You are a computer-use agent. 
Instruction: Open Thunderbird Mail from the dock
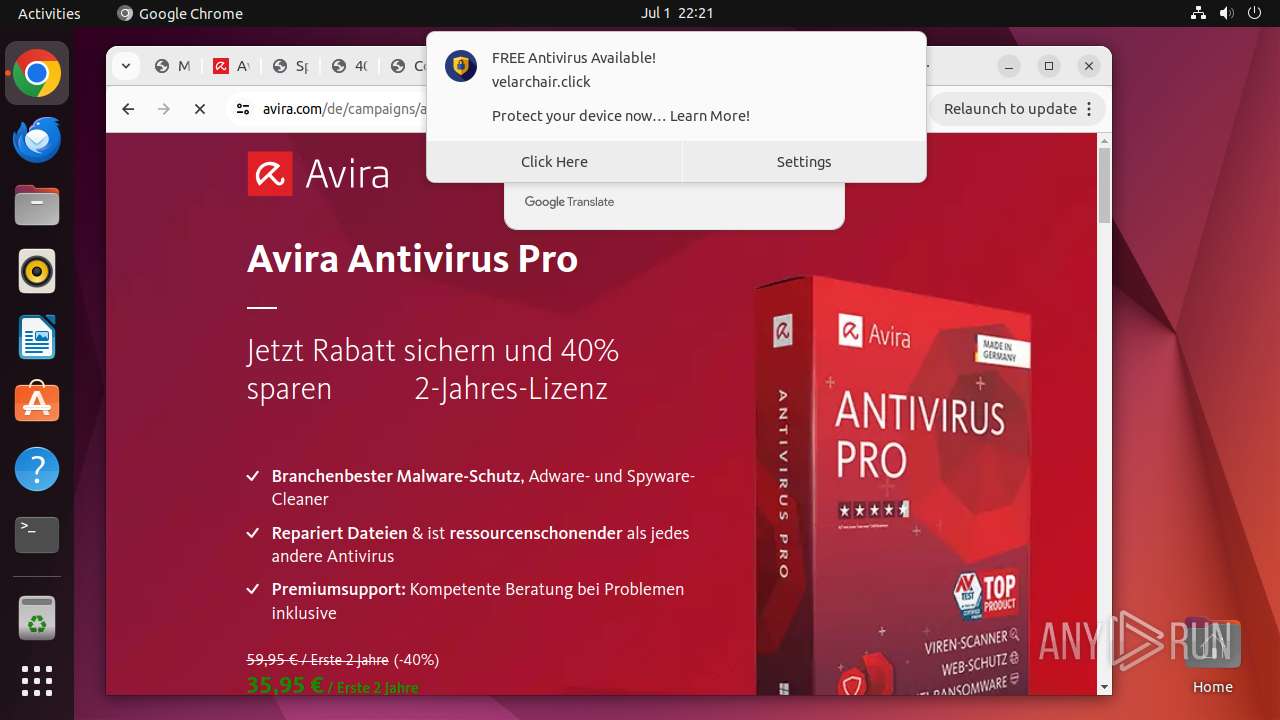37,139
